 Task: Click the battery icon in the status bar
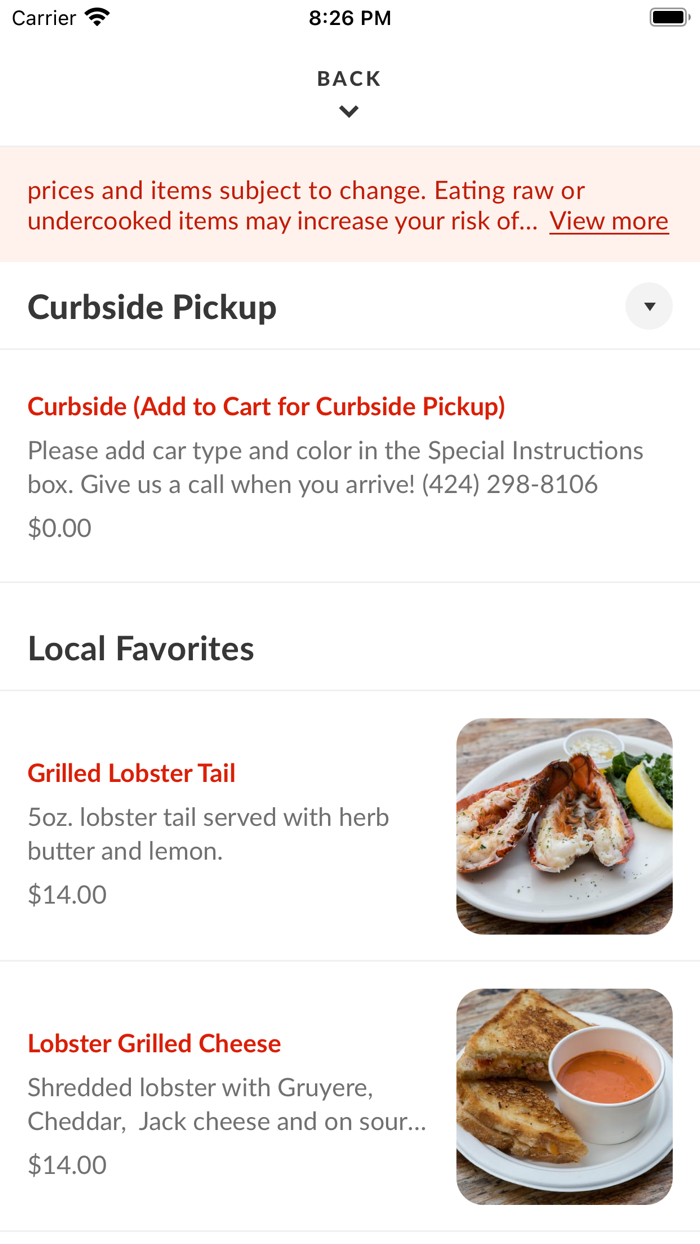pyautogui.click(x=668, y=18)
